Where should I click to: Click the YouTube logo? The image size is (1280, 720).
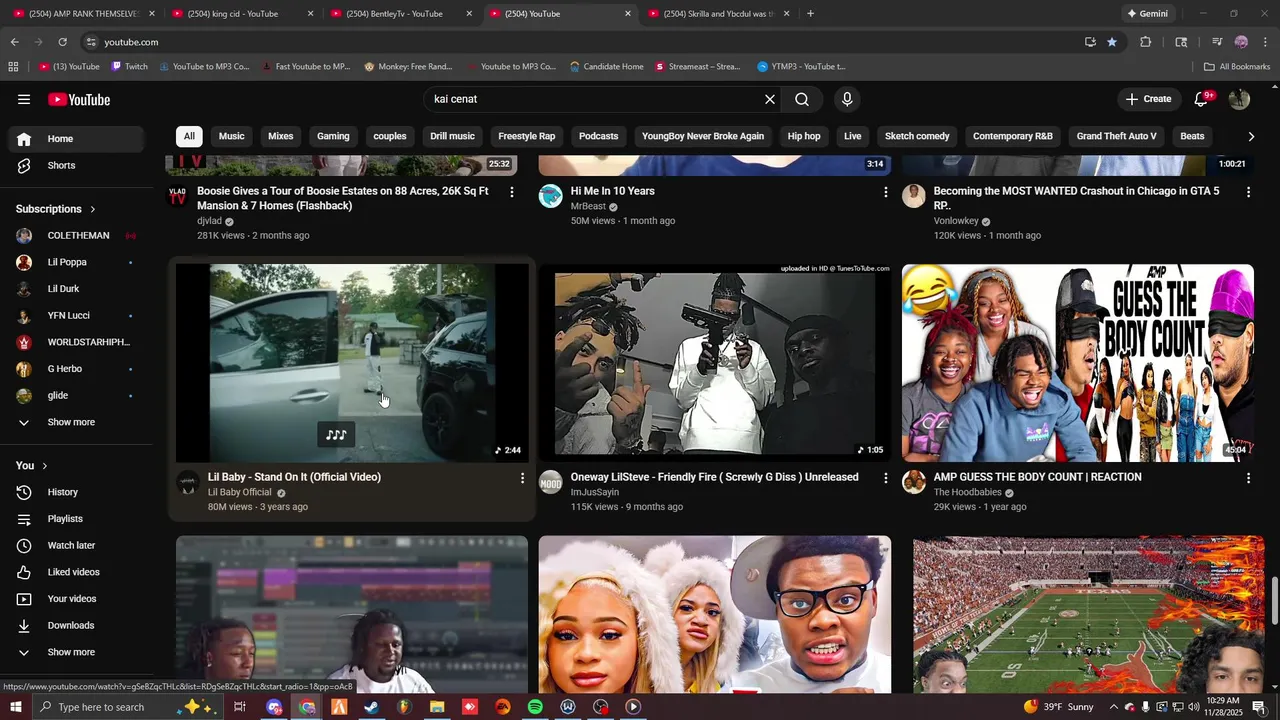click(79, 99)
